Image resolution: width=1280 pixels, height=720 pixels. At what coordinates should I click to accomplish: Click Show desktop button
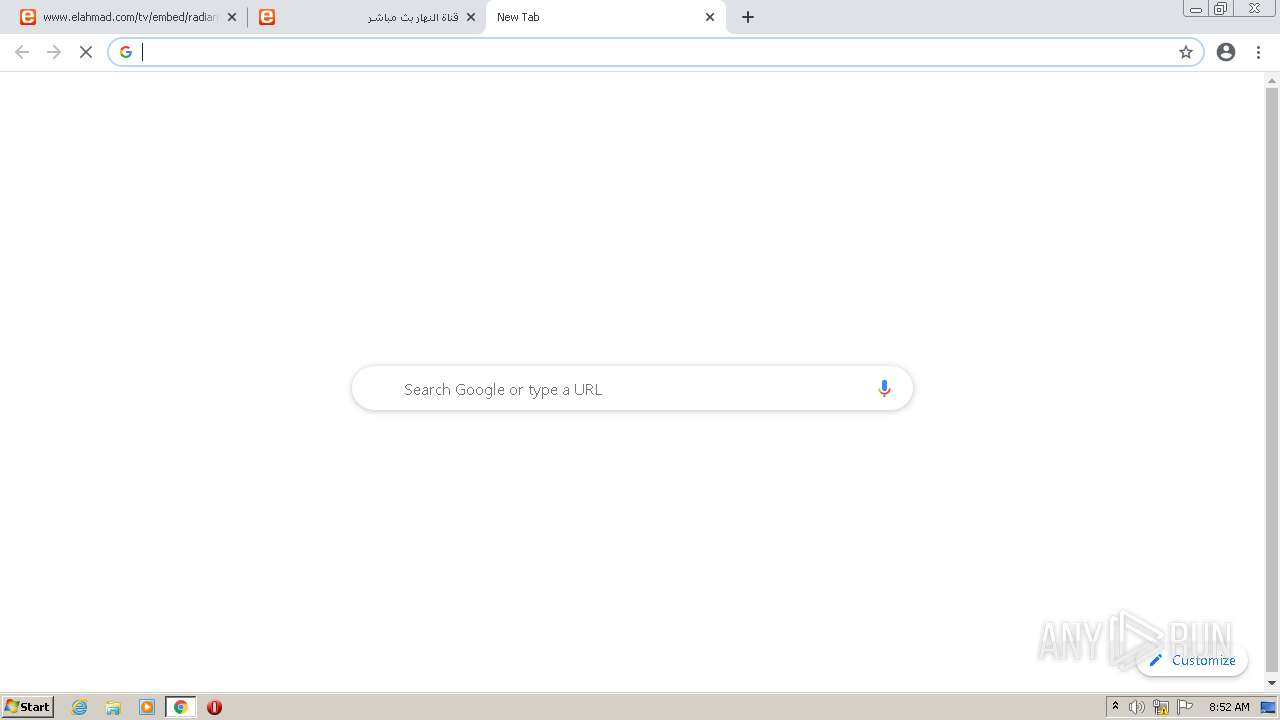tap(1269, 707)
